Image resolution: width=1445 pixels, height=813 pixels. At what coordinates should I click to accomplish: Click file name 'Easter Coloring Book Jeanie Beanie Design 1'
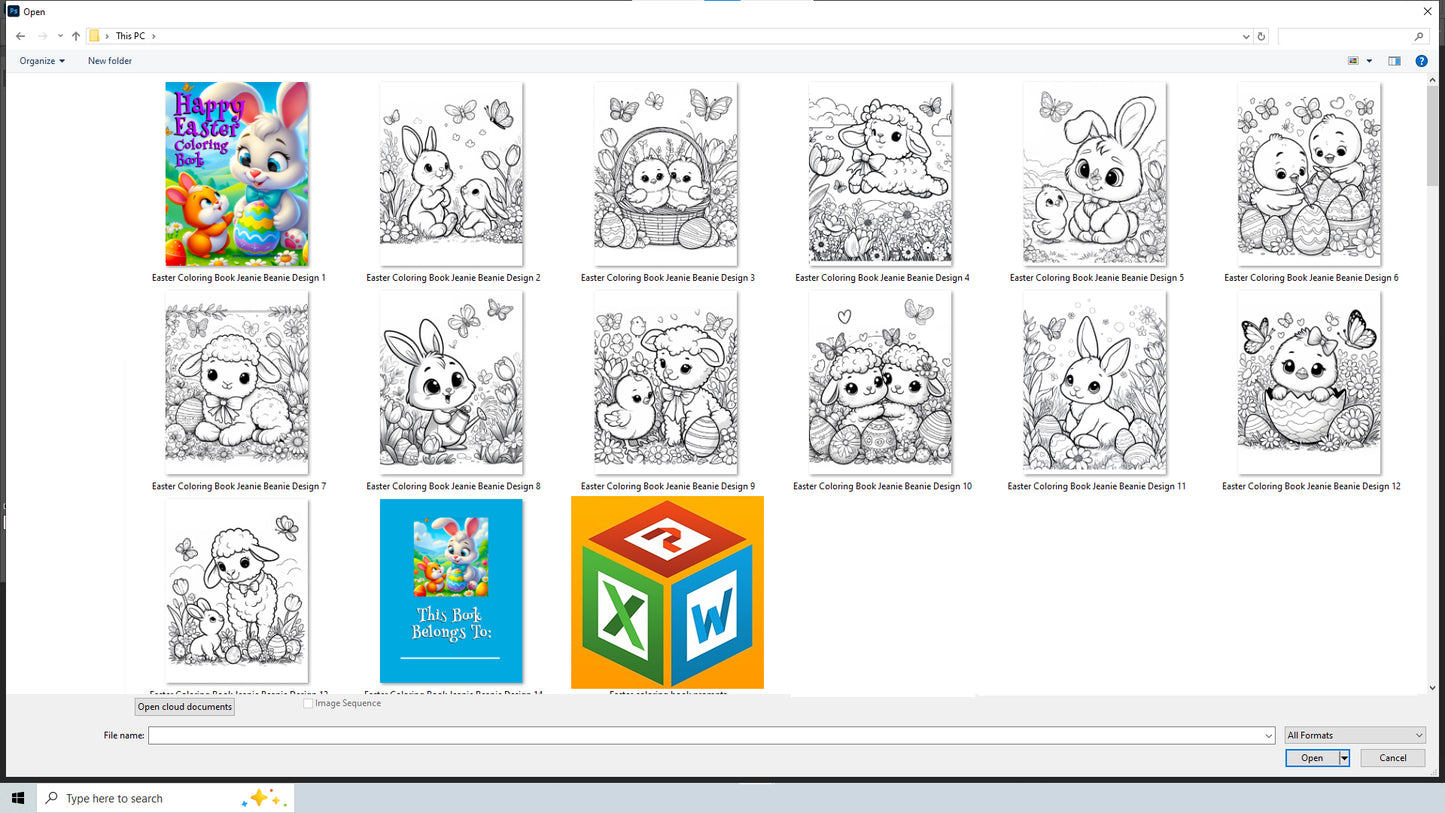(239, 278)
